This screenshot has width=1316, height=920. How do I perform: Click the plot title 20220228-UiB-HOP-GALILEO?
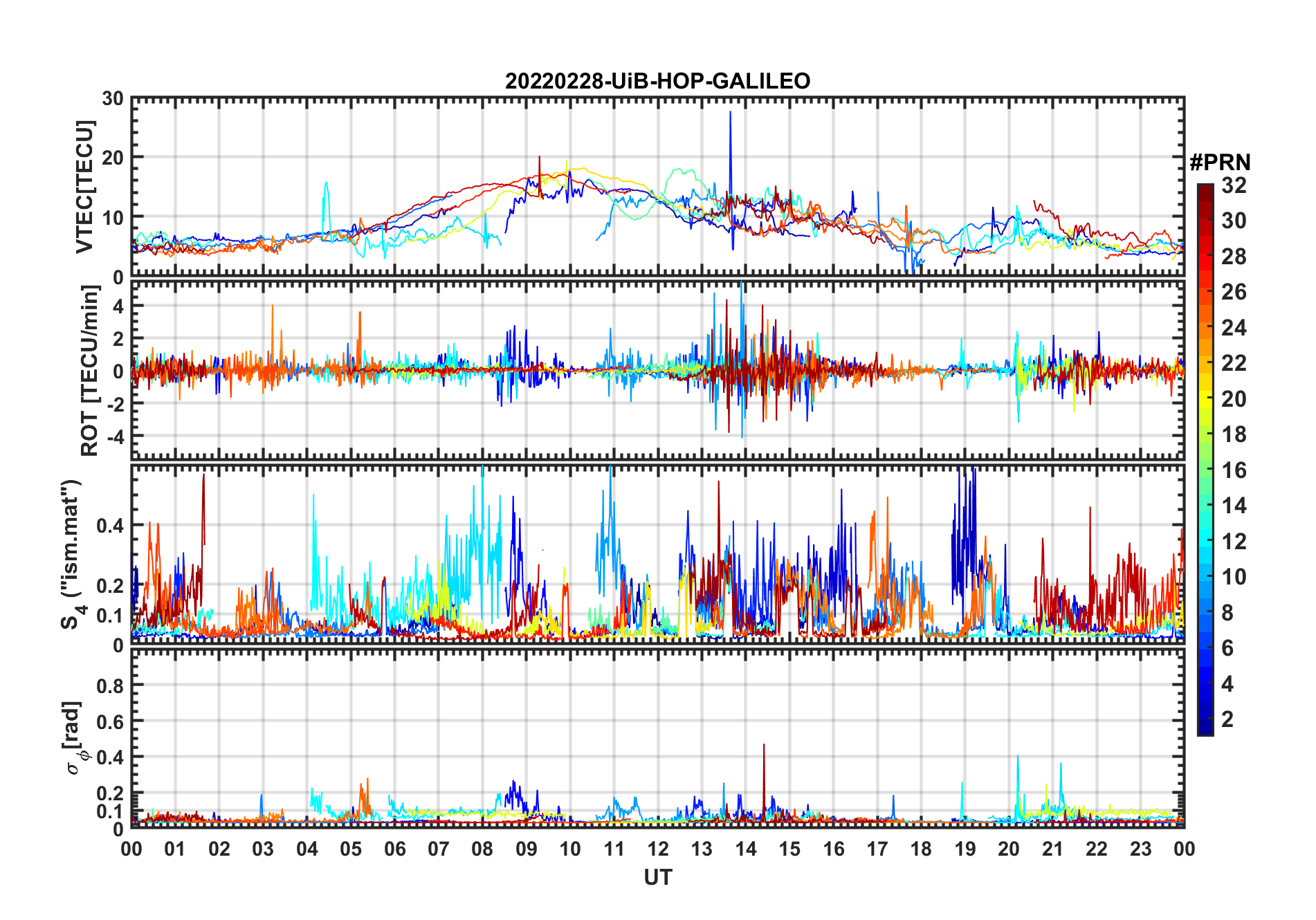click(657, 81)
